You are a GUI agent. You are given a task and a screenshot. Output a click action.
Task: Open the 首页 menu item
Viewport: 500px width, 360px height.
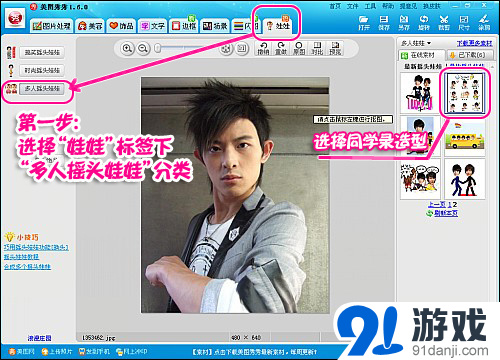335,6
